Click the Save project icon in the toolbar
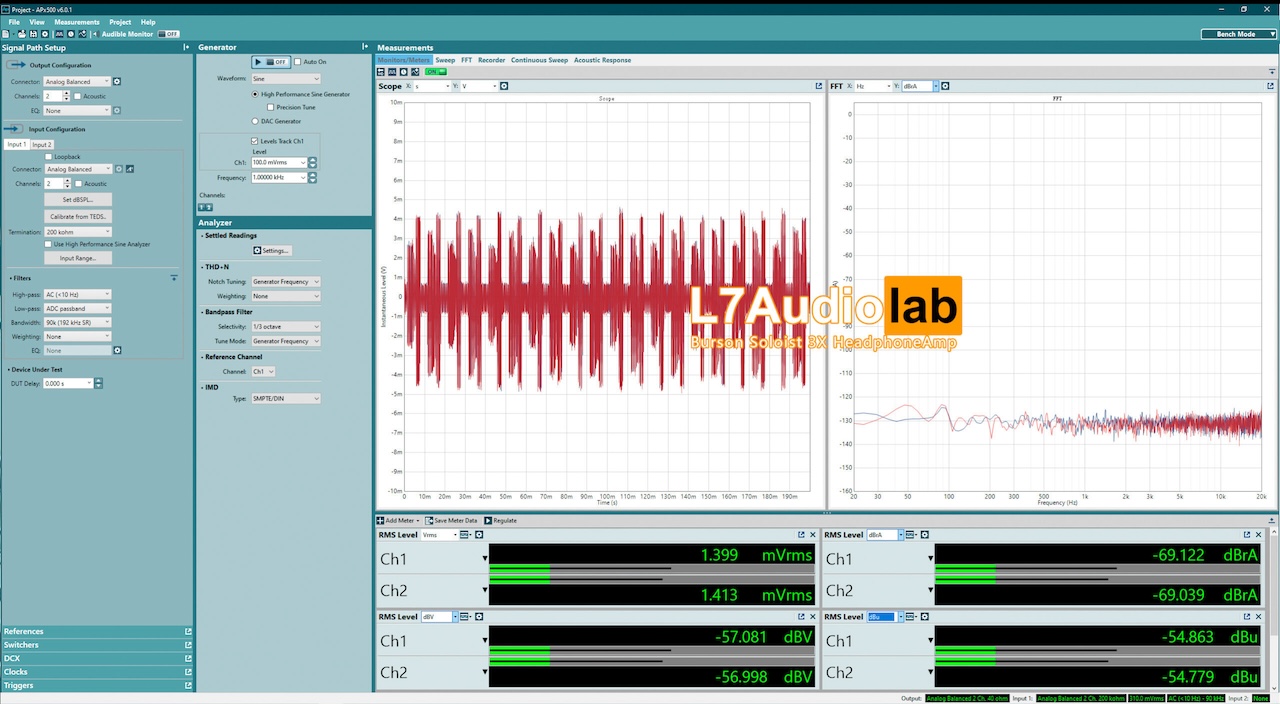Viewport: 1280px width, 704px height. click(x=33, y=34)
